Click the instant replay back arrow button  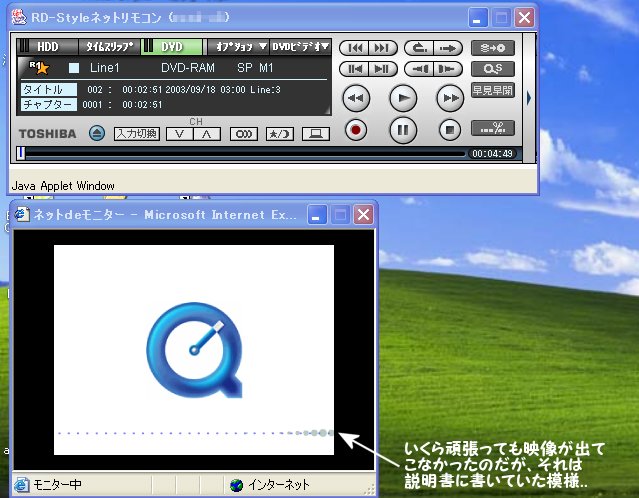pyautogui.click(x=419, y=48)
